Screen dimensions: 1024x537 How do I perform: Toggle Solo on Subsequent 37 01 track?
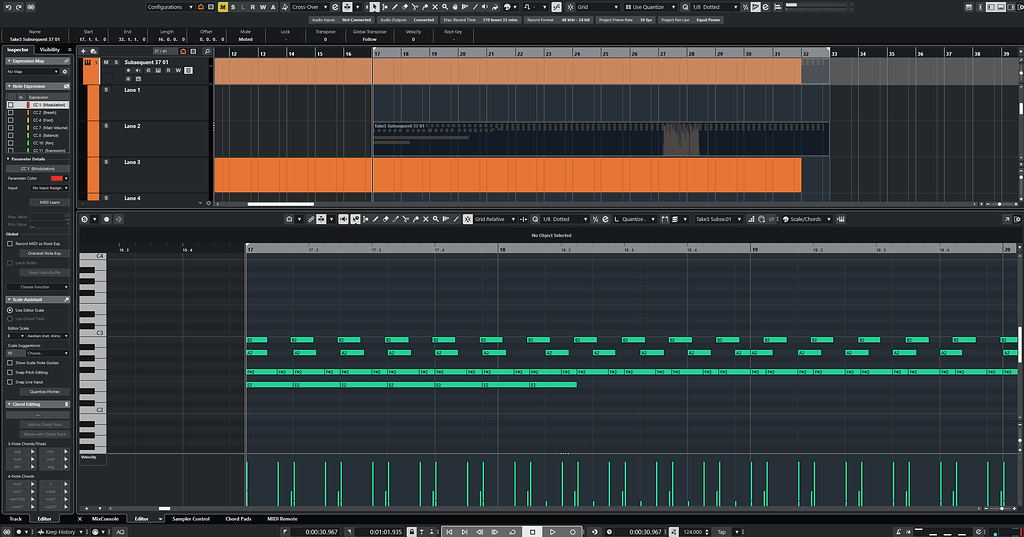tap(116, 62)
